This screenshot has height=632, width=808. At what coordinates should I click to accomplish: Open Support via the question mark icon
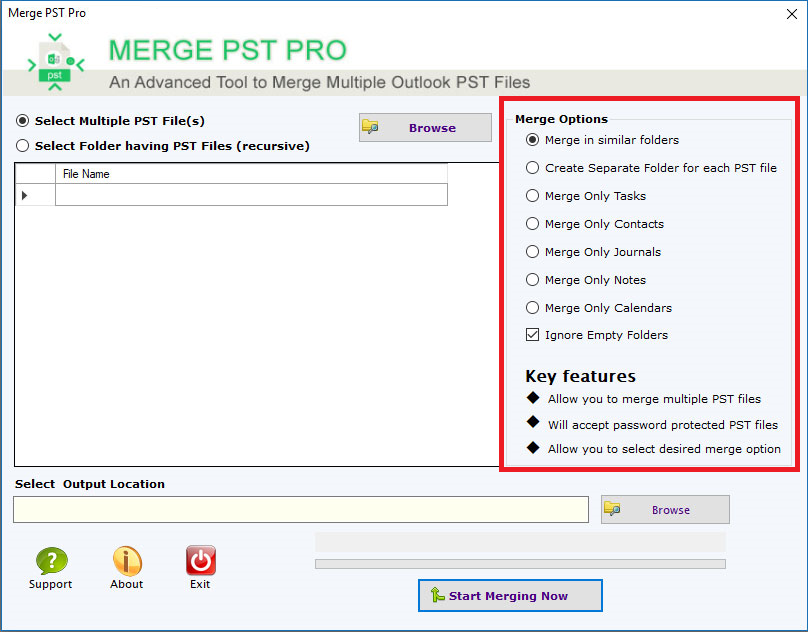(52, 560)
